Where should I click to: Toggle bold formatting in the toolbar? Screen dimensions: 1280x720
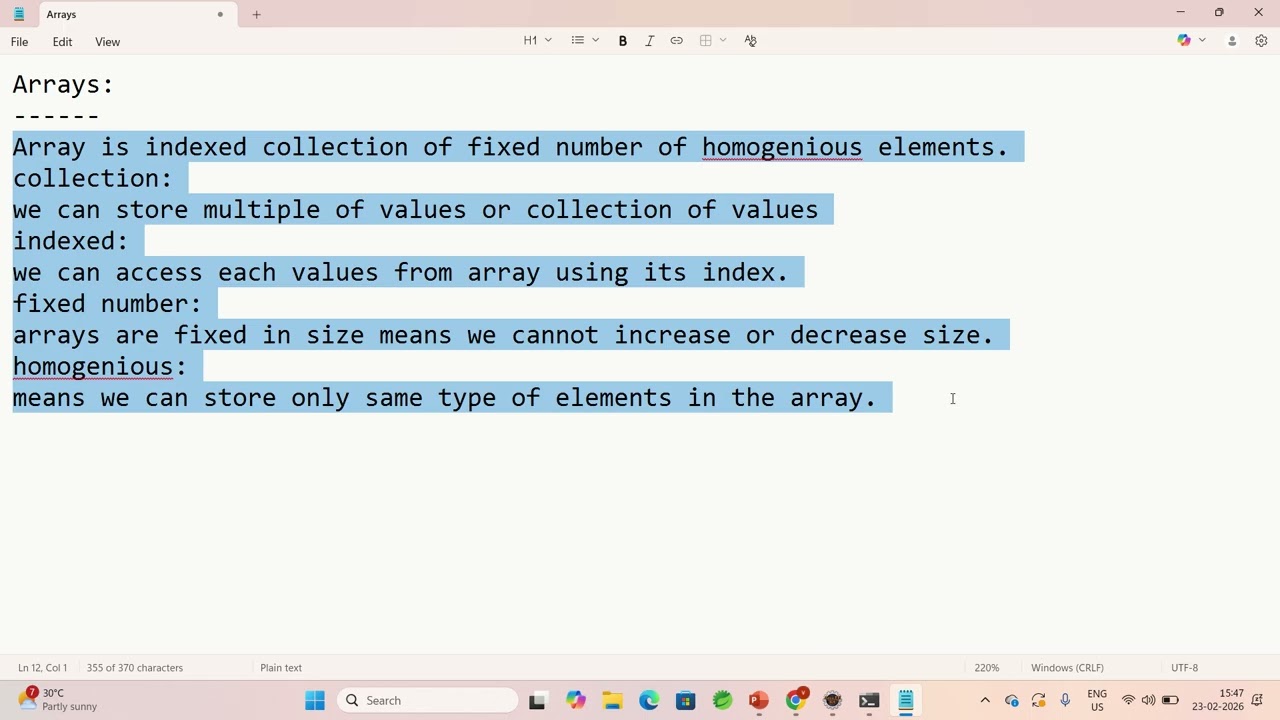tap(622, 41)
